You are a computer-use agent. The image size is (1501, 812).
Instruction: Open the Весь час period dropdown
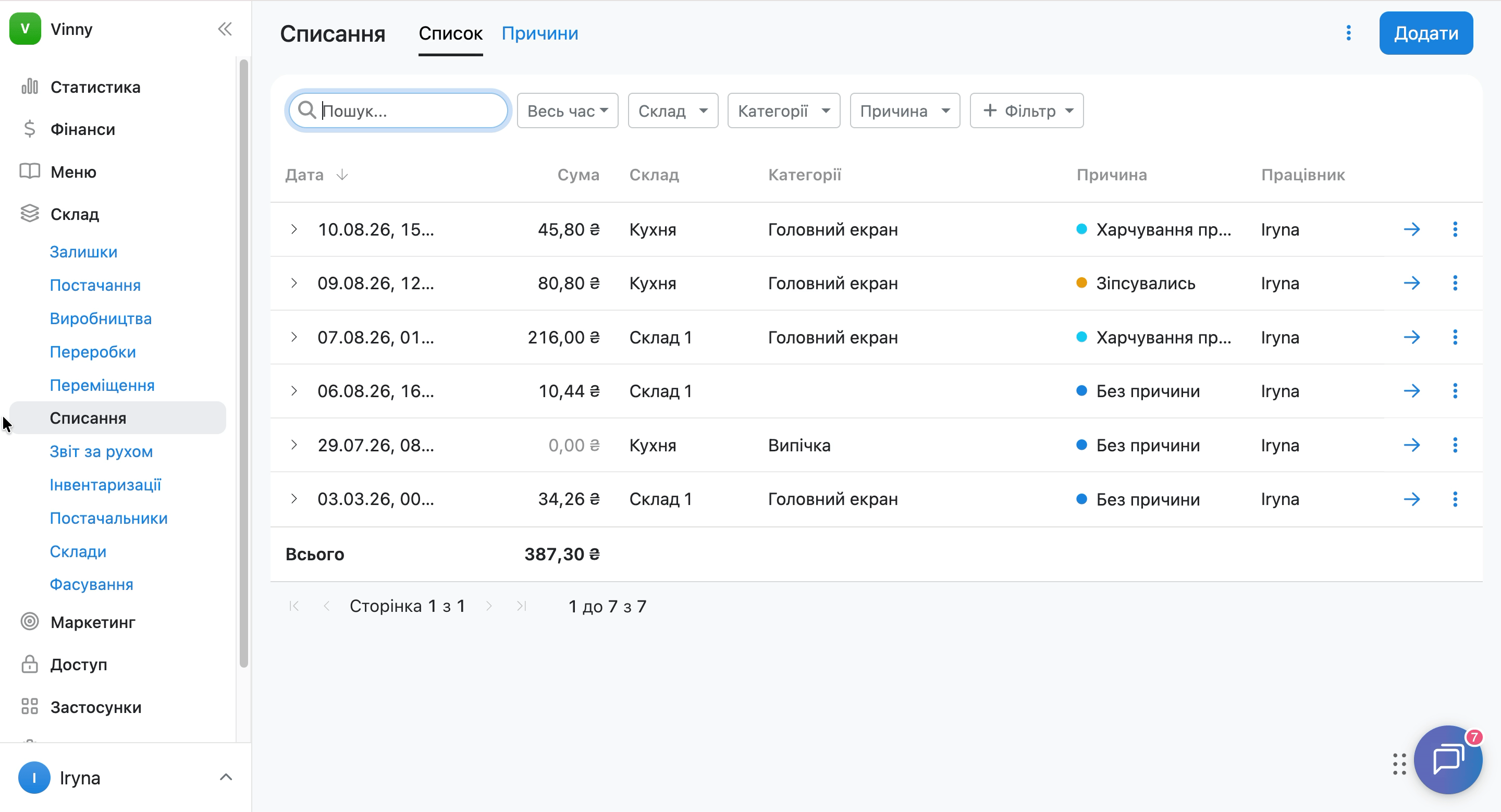568,110
